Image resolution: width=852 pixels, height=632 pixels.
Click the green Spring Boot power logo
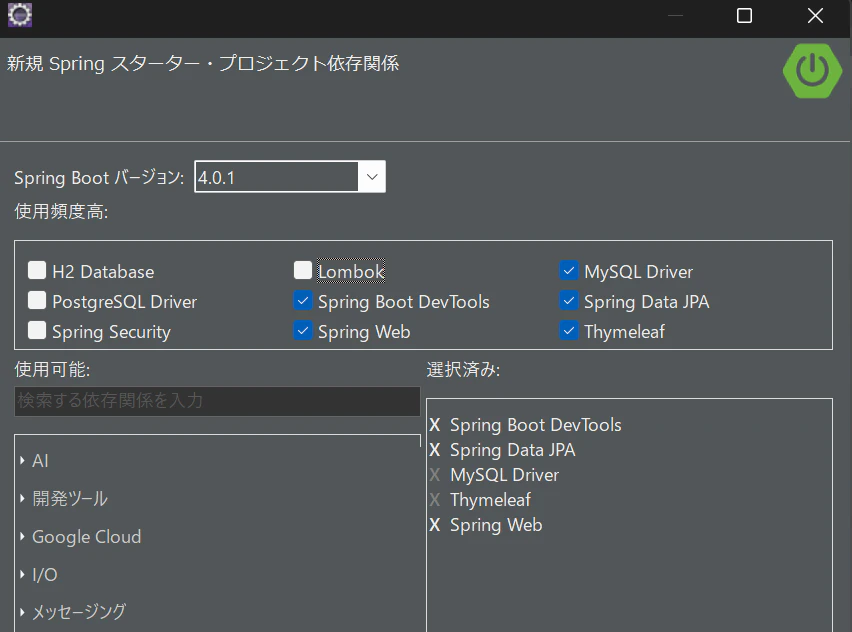click(812, 71)
